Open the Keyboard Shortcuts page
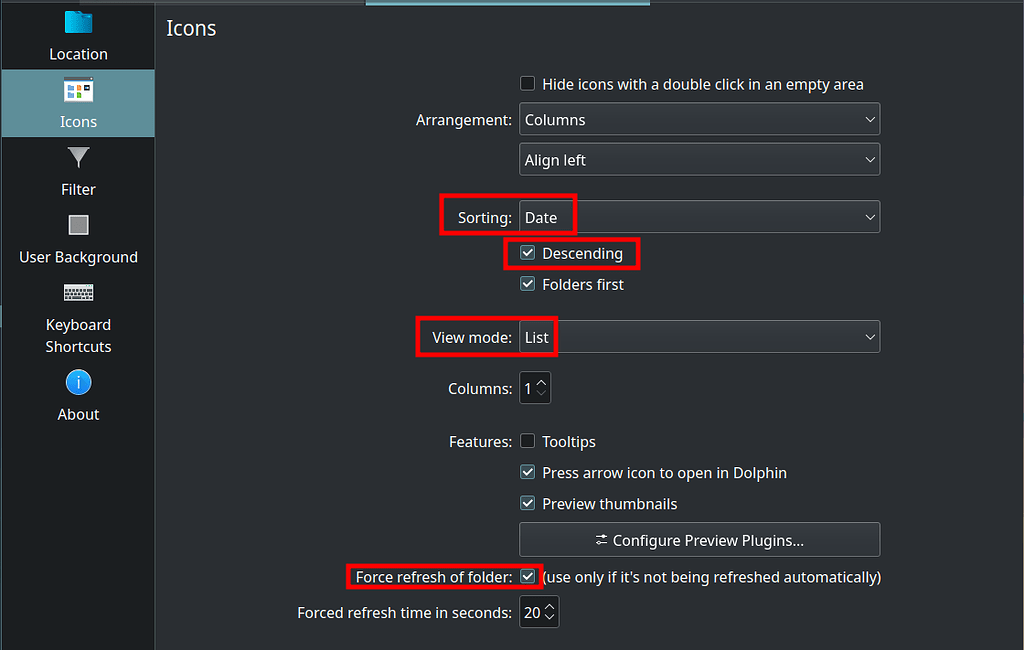The width and height of the screenshot is (1024, 650). click(78, 318)
